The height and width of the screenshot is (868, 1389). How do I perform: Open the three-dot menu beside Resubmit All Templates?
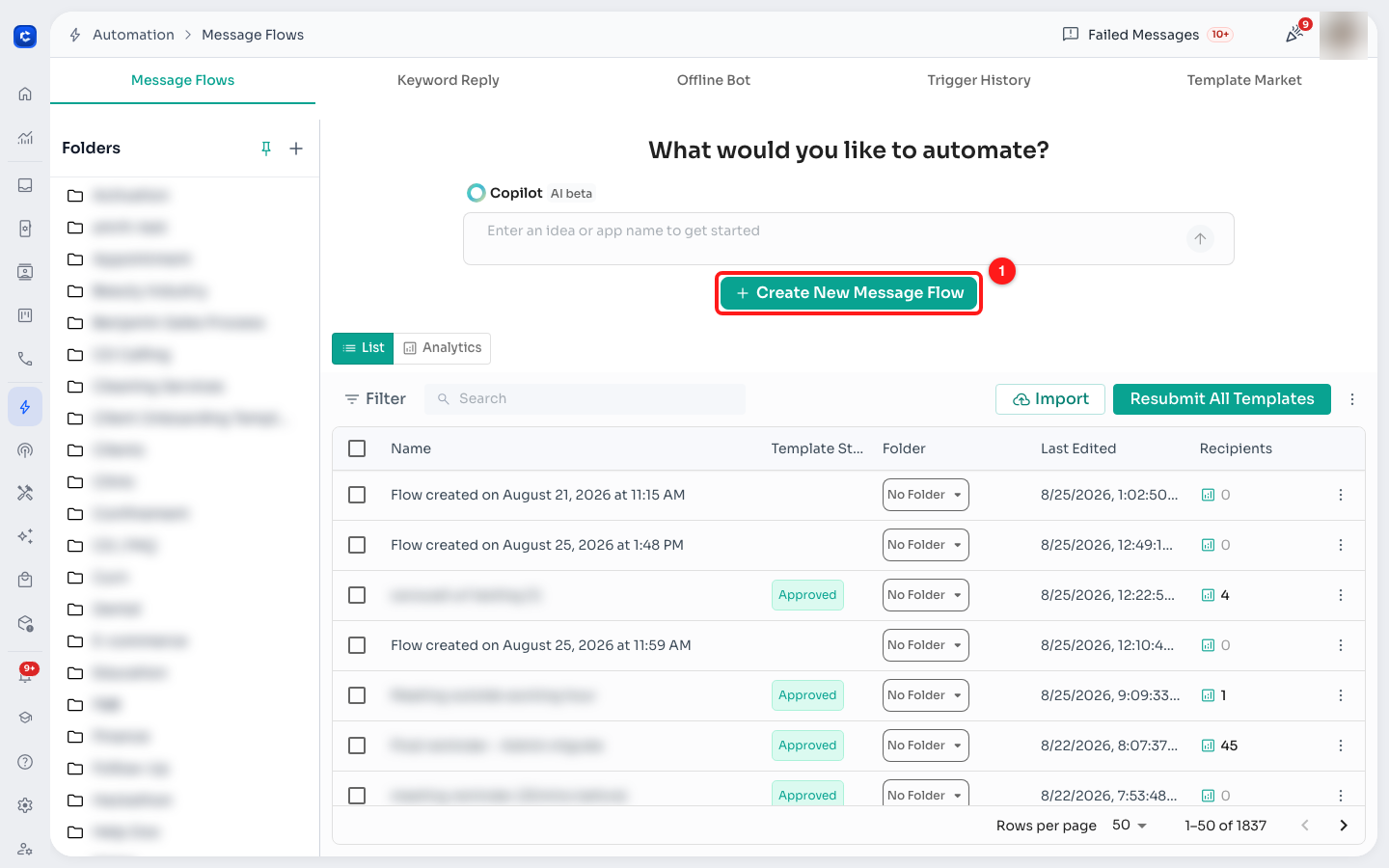coord(1352,399)
